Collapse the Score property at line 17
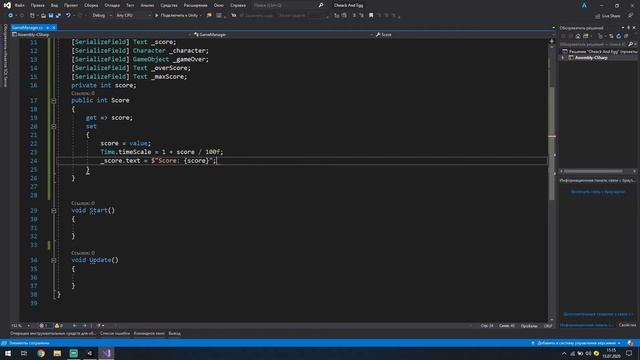 pyautogui.click(x=53, y=100)
